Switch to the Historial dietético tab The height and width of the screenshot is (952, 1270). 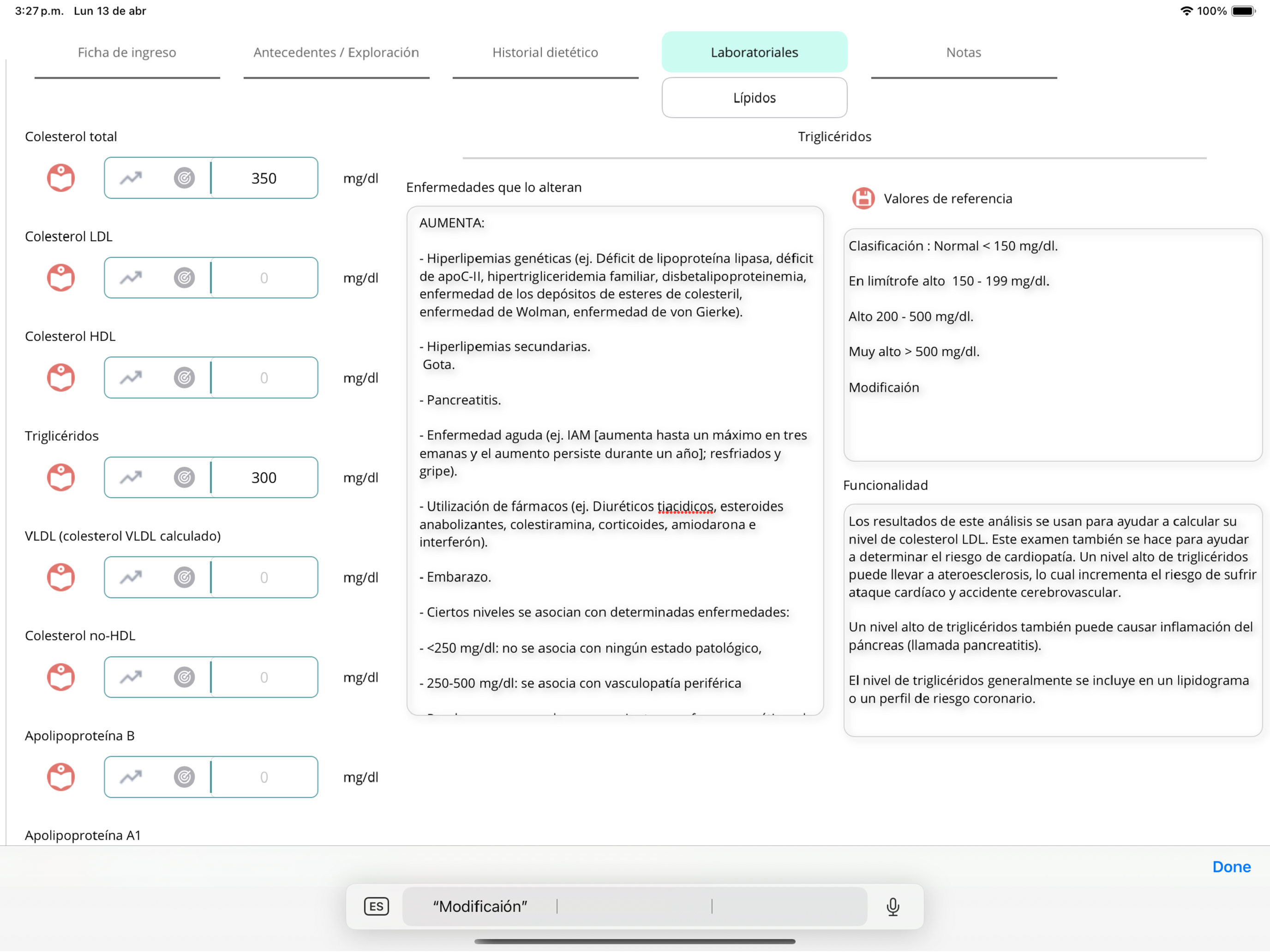[545, 53]
